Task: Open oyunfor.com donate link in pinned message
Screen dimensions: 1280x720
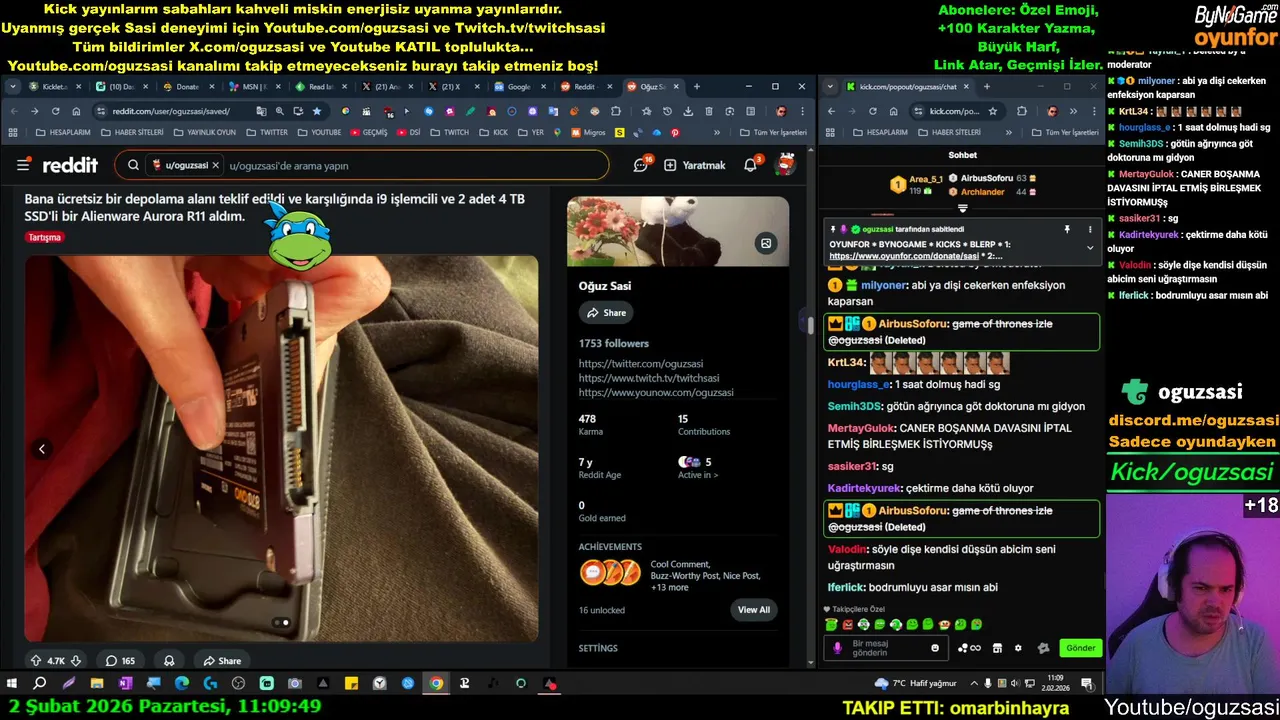Action: coord(903,256)
